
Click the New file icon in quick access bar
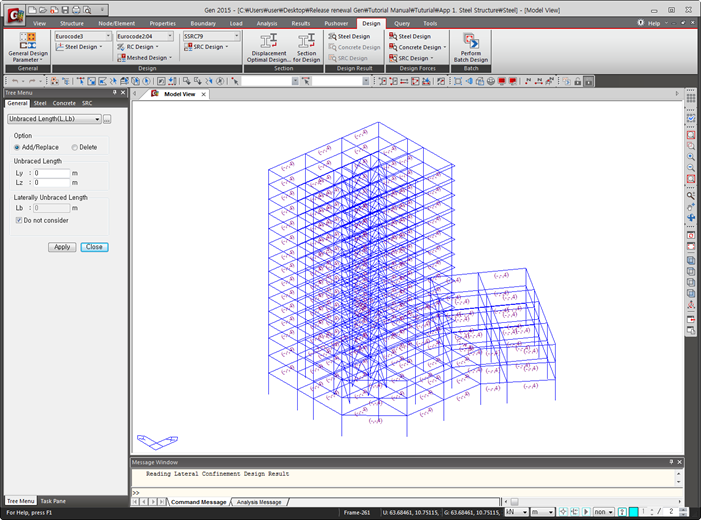32,9
